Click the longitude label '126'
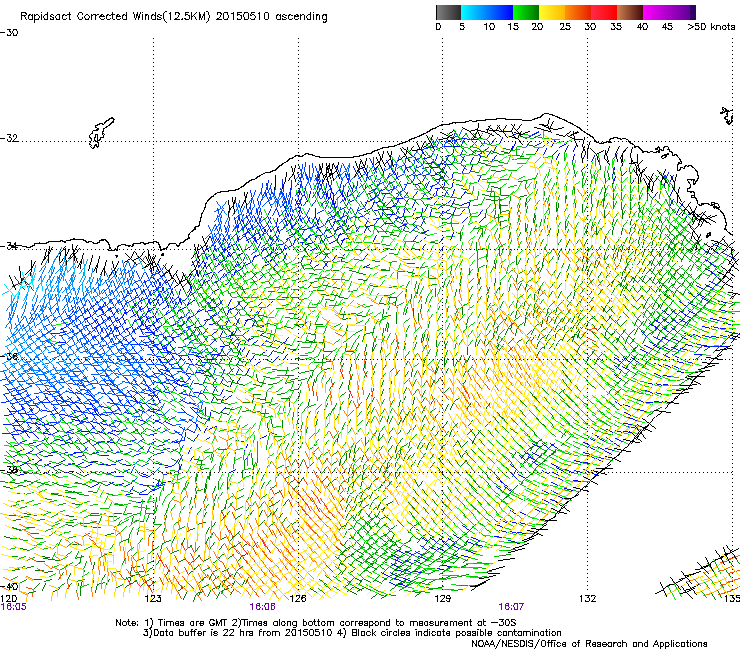The width and height of the screenshot is (740, 650). click(x=298, y=599)
